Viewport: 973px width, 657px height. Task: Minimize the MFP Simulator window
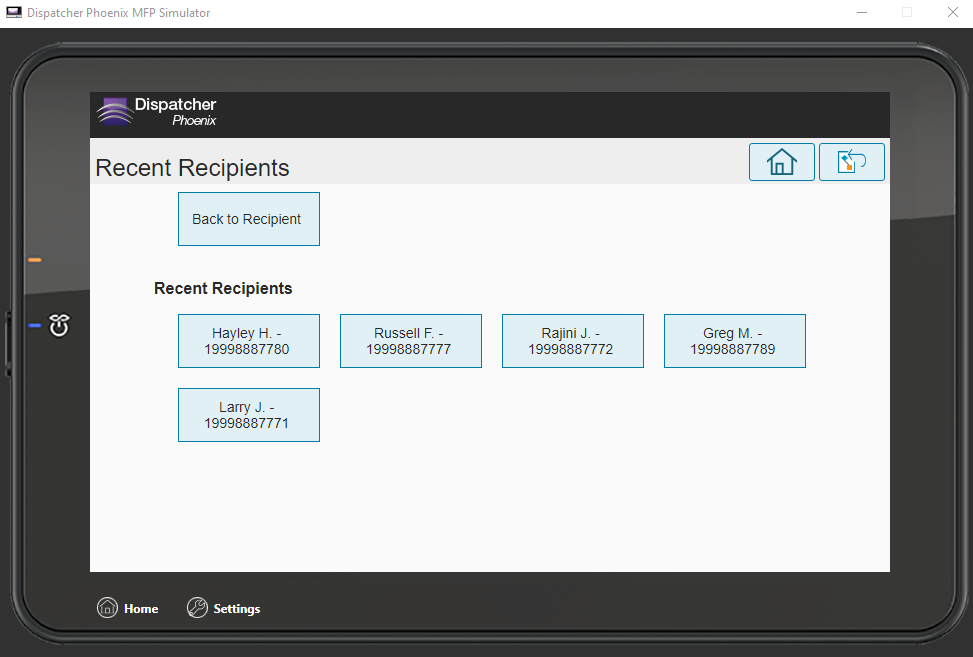pos(862,13)
